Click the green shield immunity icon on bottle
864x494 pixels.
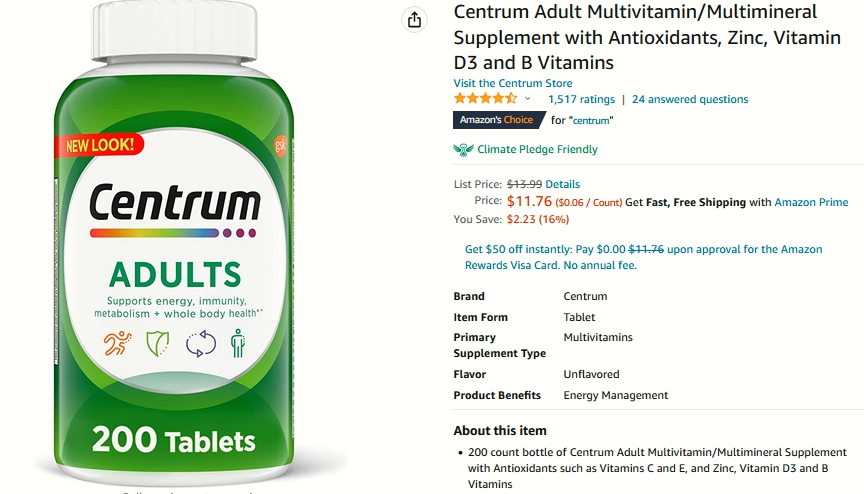(x=158, y=343)
